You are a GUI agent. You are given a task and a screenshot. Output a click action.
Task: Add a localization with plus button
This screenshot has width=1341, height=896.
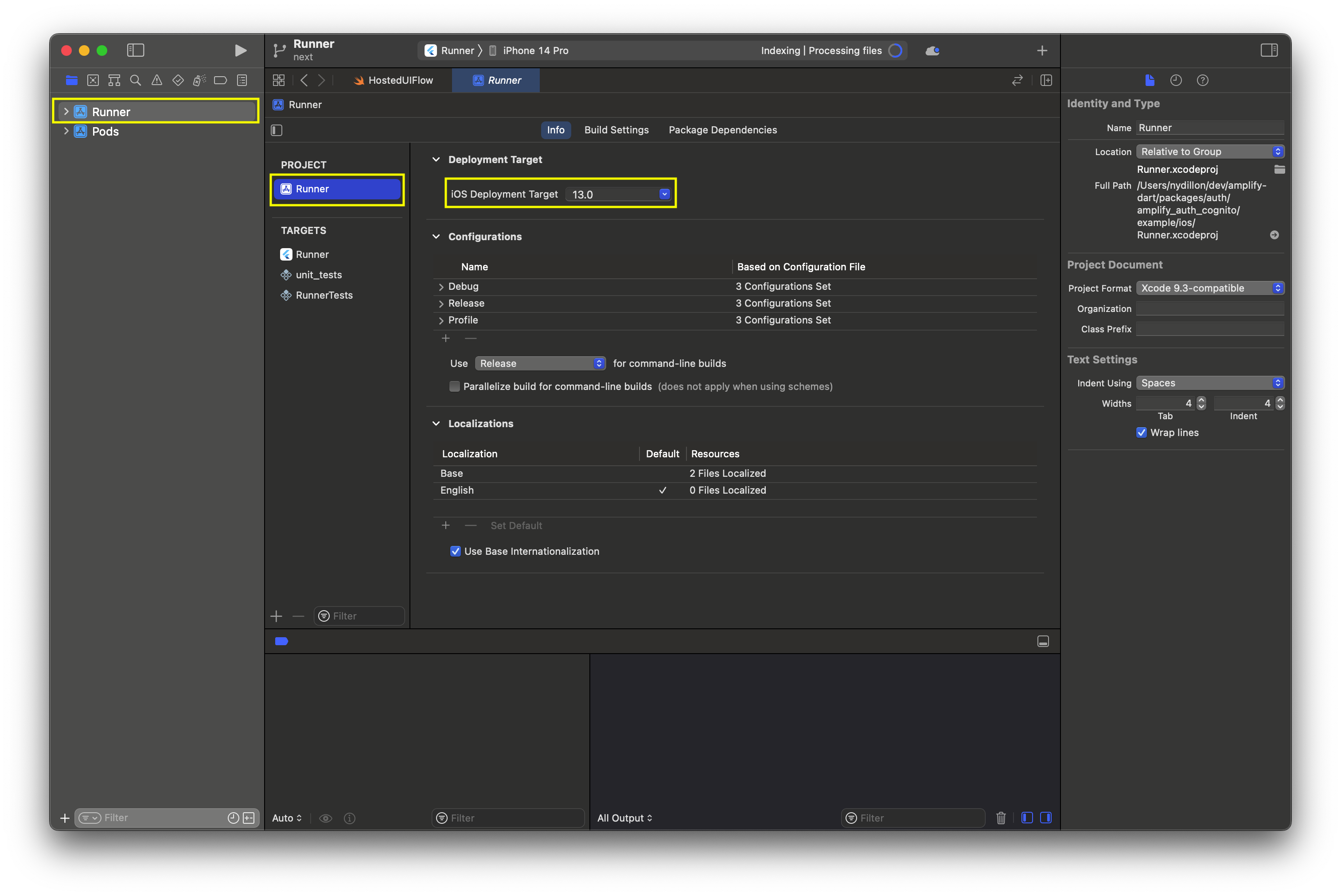point(446,525)
